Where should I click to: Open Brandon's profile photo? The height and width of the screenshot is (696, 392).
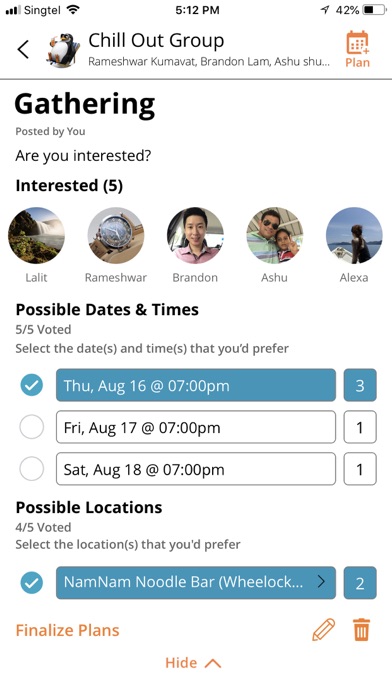coord(195,236)
